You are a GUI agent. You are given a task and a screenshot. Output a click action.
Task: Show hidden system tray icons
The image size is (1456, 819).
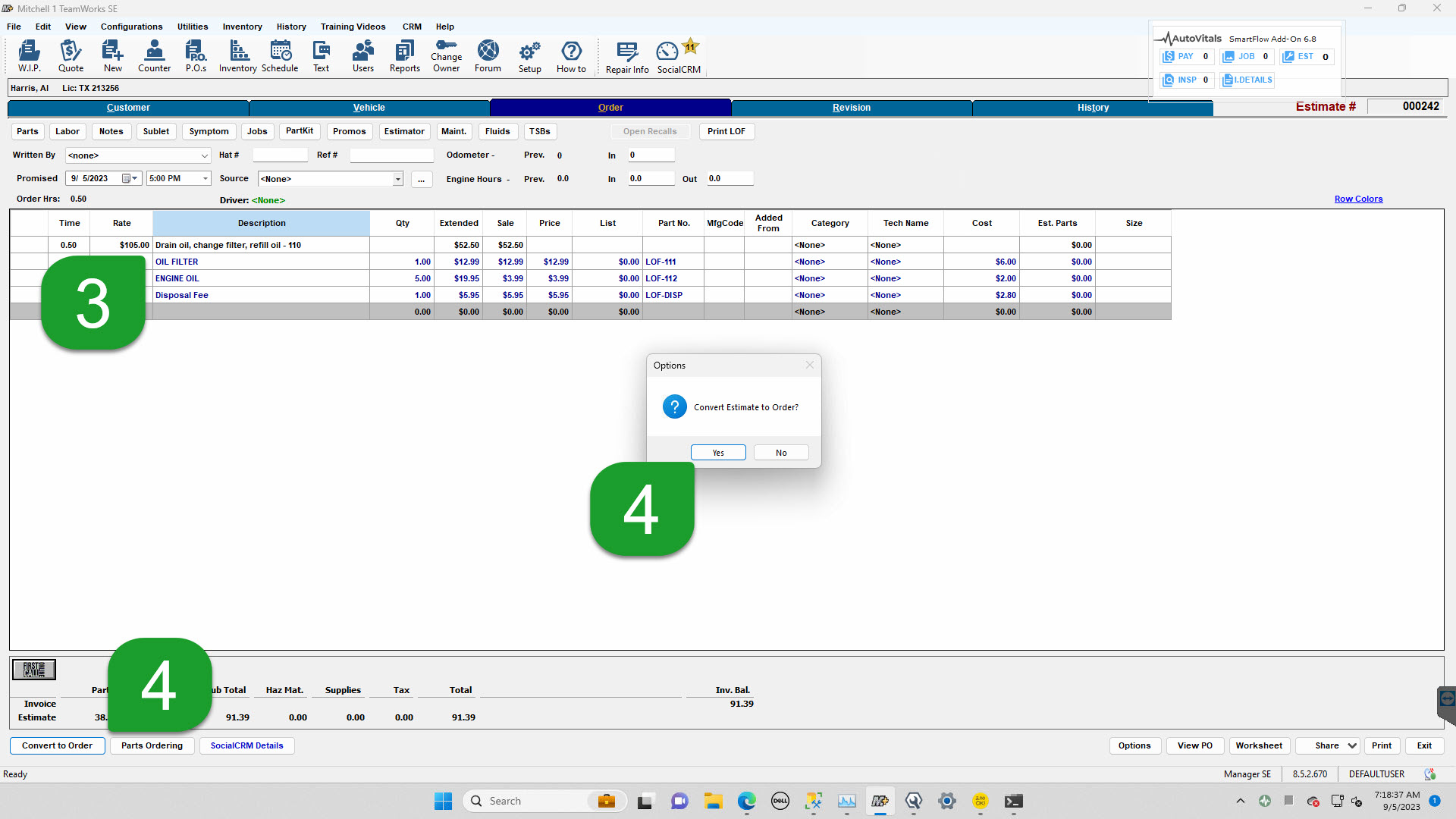1241,801
